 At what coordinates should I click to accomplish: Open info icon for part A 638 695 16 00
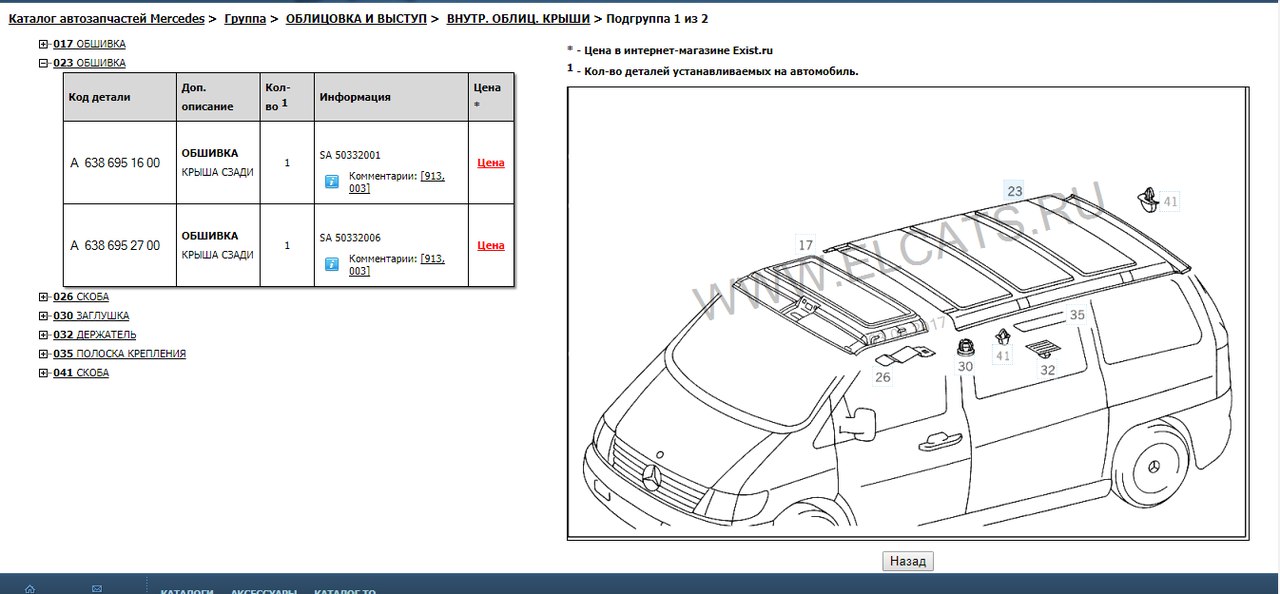point(332,182)
